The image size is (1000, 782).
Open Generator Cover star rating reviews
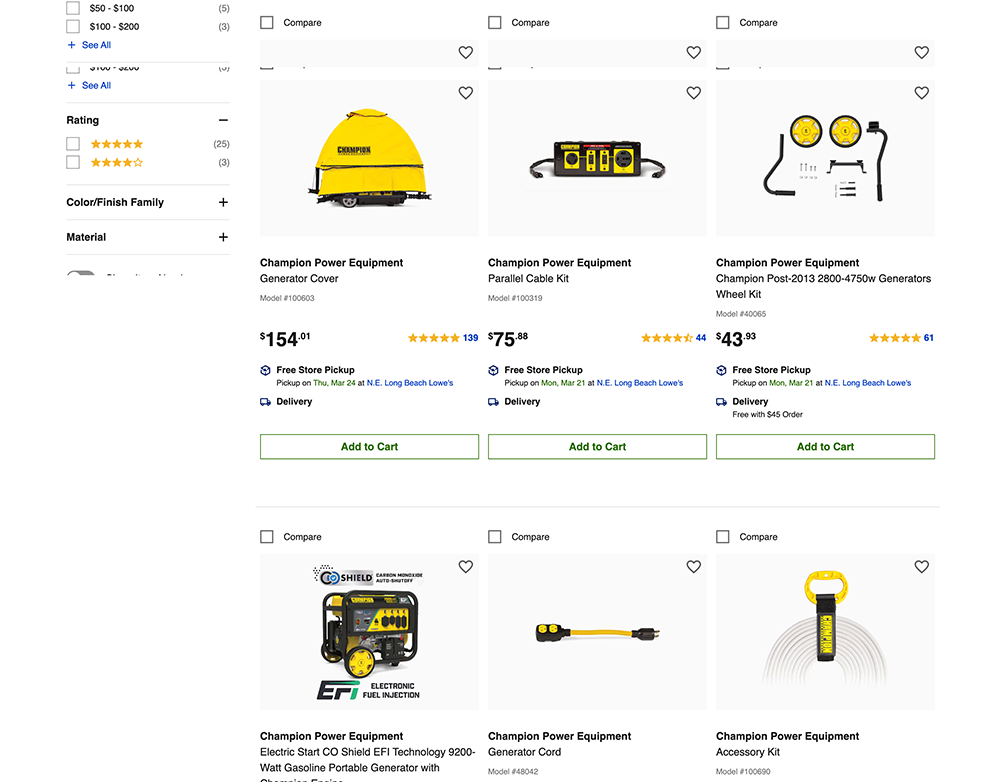click(x=434, y=338)
